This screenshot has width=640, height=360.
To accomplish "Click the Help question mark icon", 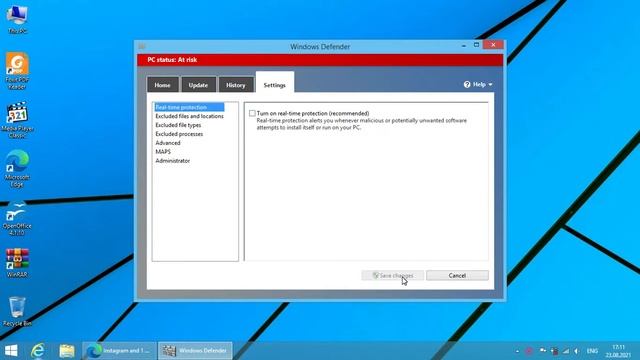I will (467, 84).
